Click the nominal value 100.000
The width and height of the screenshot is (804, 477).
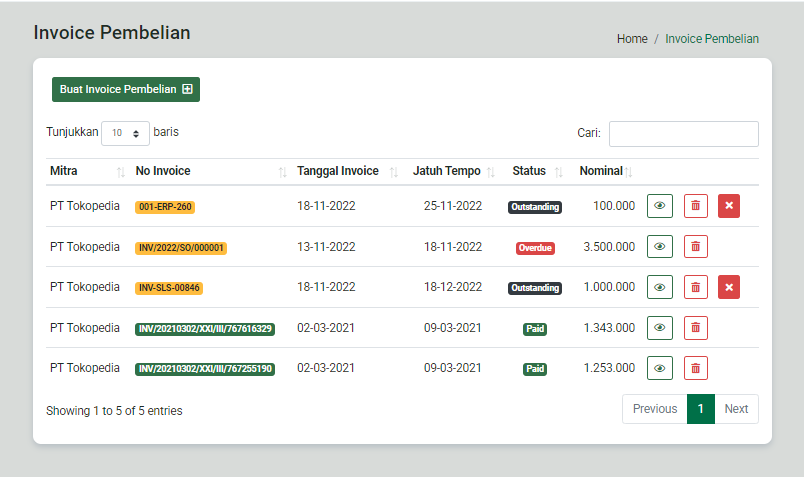click(x=614, y=206)
